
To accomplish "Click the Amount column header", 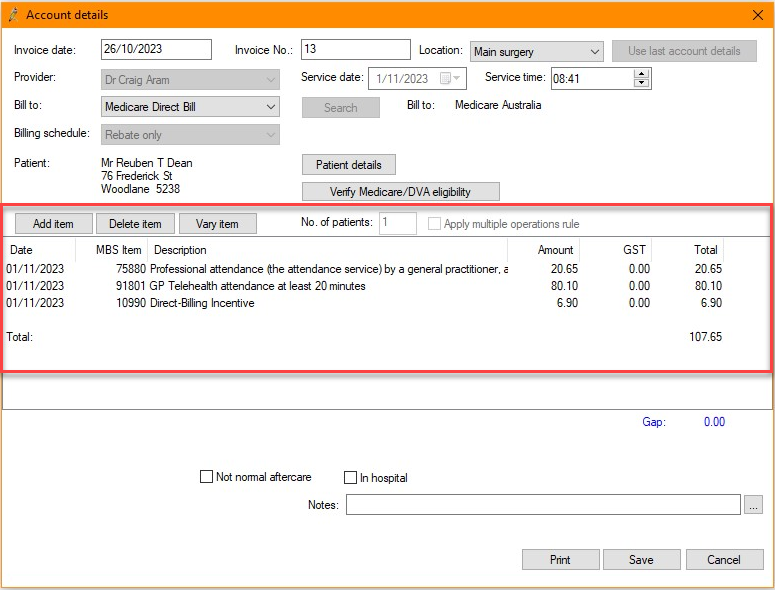I will pos(543,250).
